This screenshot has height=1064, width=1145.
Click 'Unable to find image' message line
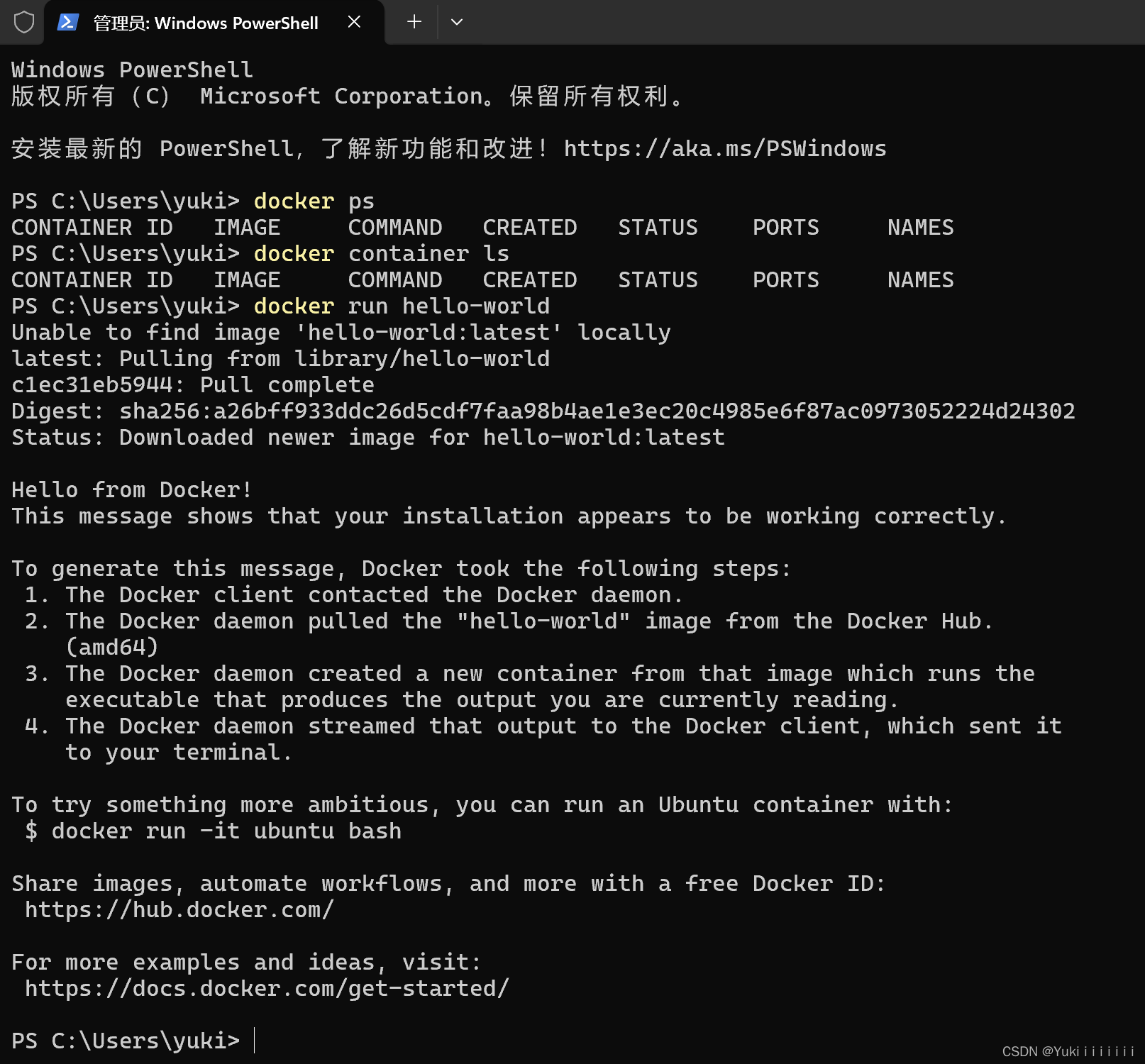[x=341, y=333]
